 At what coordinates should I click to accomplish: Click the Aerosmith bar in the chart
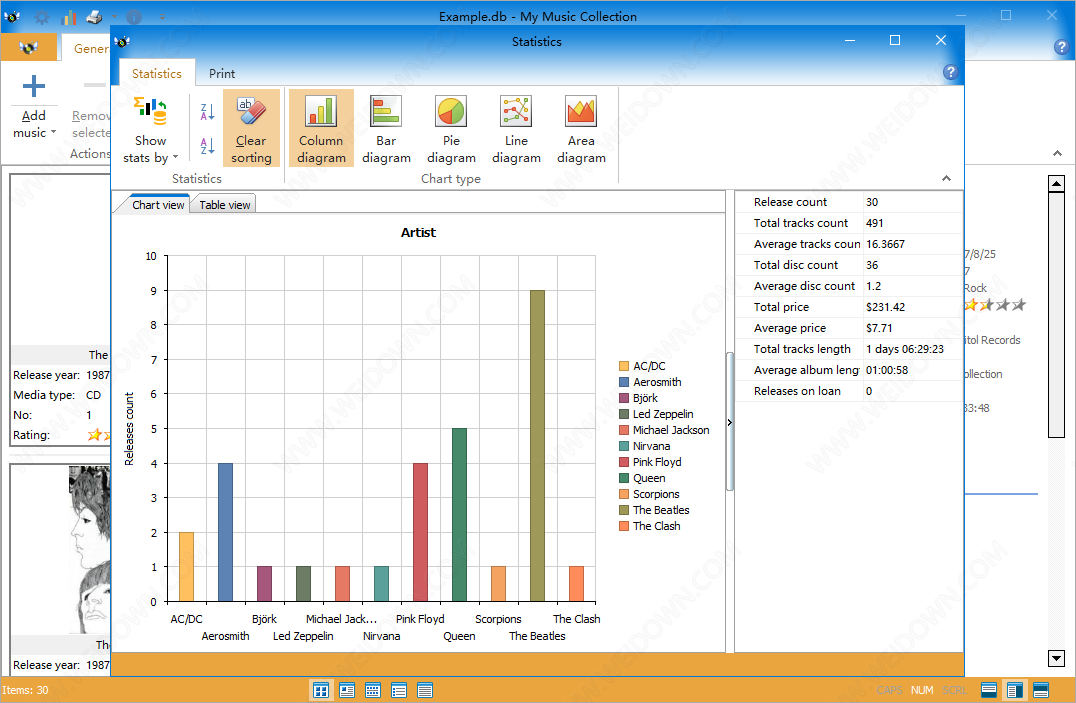click(x=225, y=532)
